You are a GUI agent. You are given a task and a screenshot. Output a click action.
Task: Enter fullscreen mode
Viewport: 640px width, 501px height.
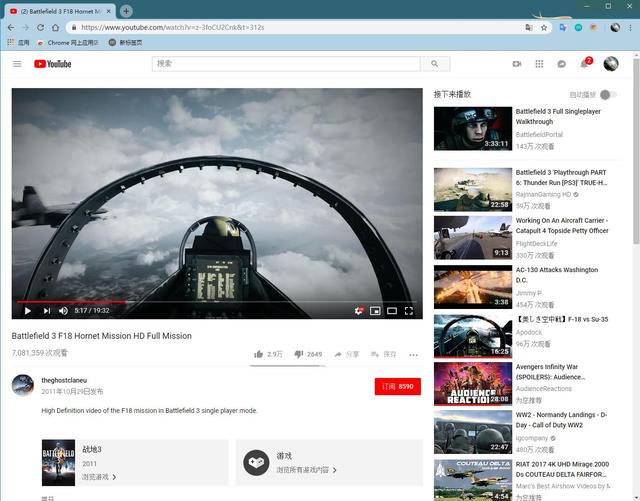pyautogui.click(x=409, y=311)
